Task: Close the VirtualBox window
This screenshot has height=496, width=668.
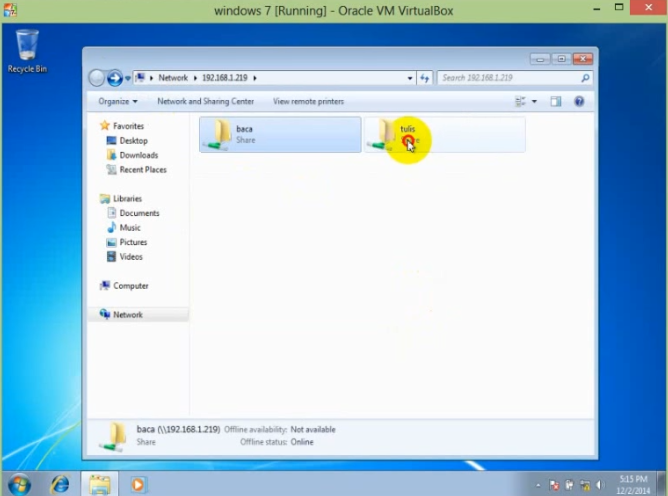Action: pyautogui.click(x=648, y=8)
